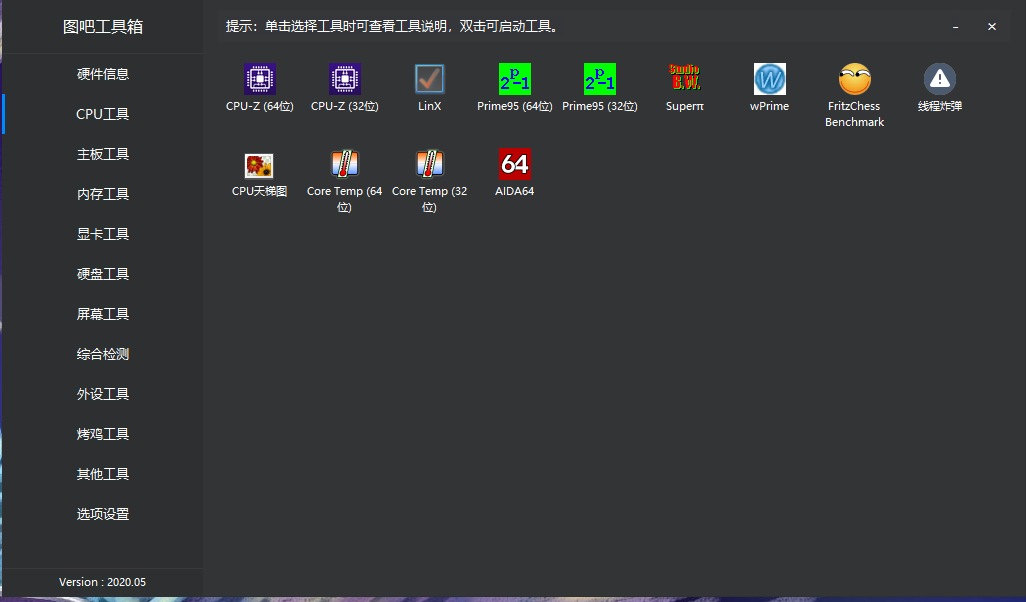This screenshot has width=1026, height=602.
Task: Go to the 综合检测 category
Action: [x=103, y=354]
